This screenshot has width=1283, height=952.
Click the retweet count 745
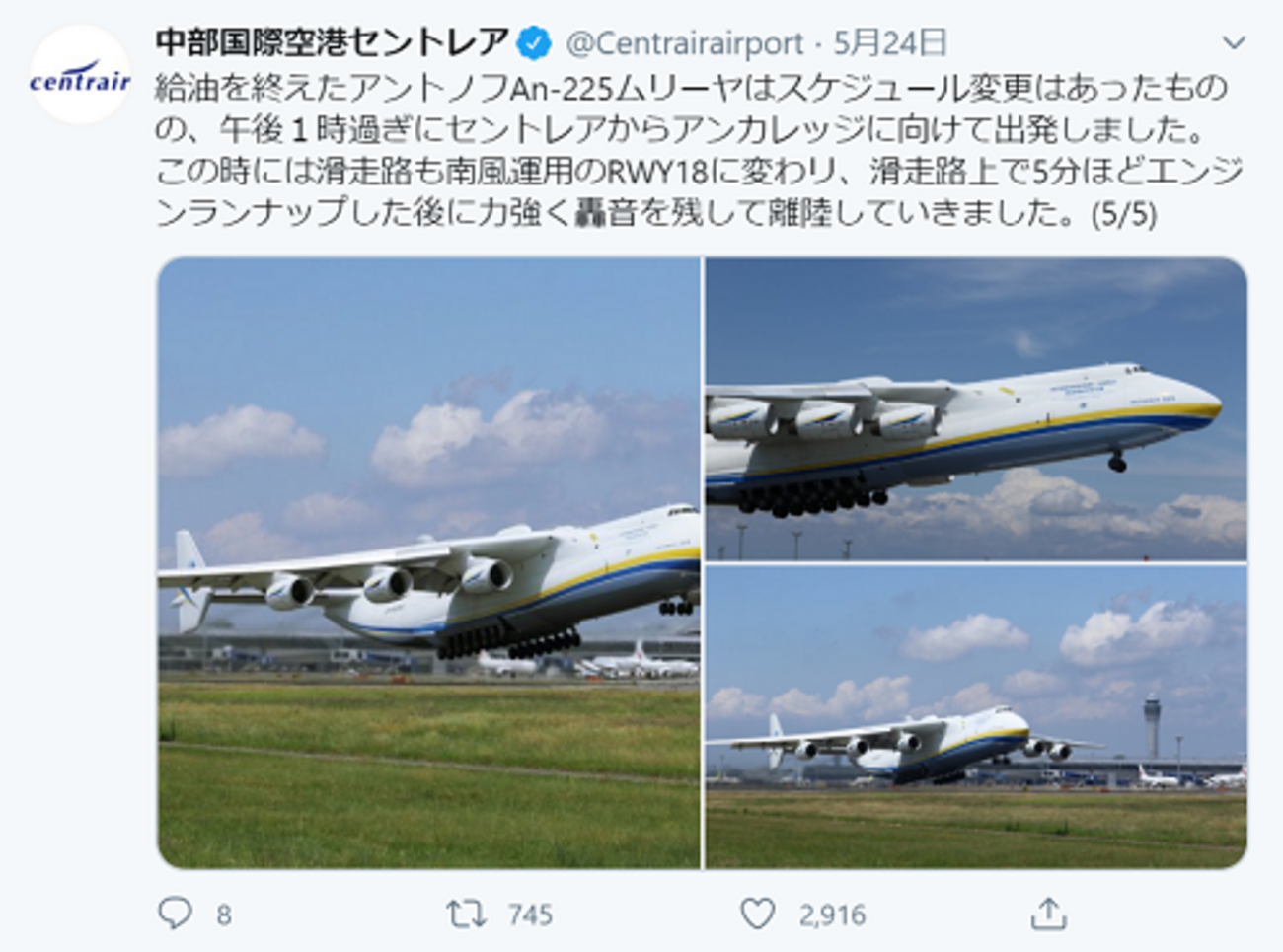(x=530, y=915)
